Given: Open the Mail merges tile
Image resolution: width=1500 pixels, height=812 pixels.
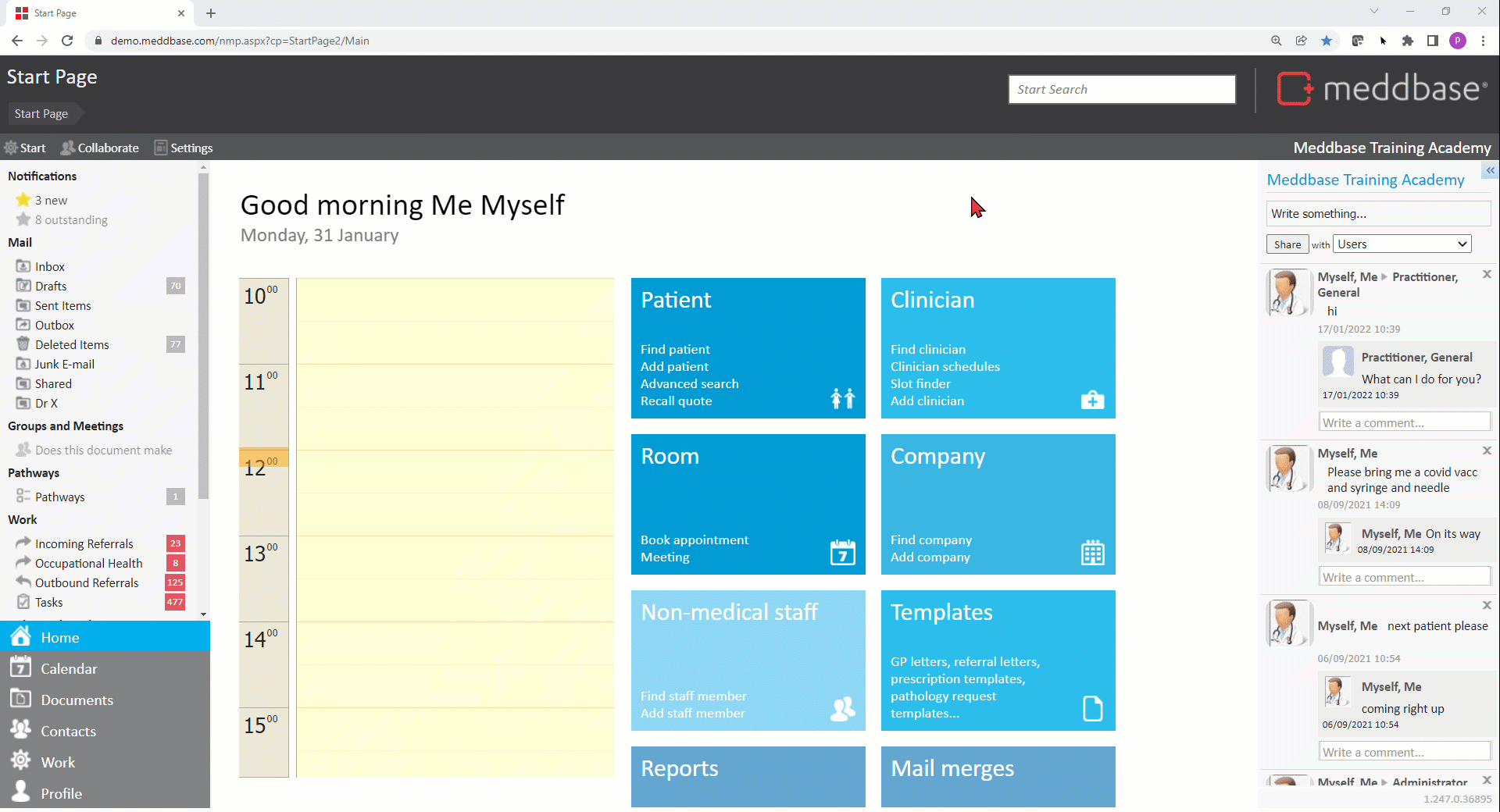Looking at the screenshot, I should pyautogui.click(x=998, y=776).
